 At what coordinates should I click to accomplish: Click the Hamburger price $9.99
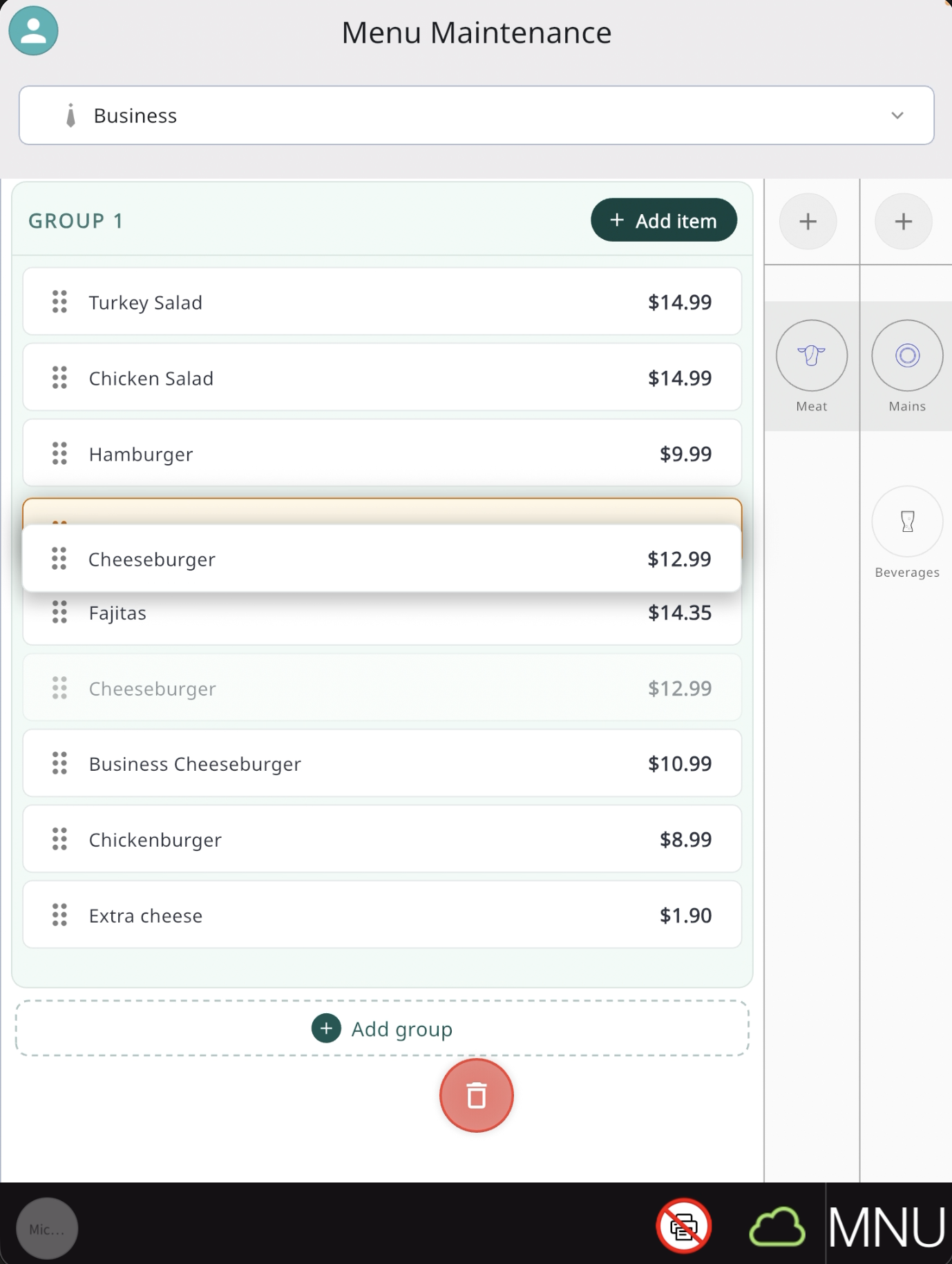[x=685, y=454]
